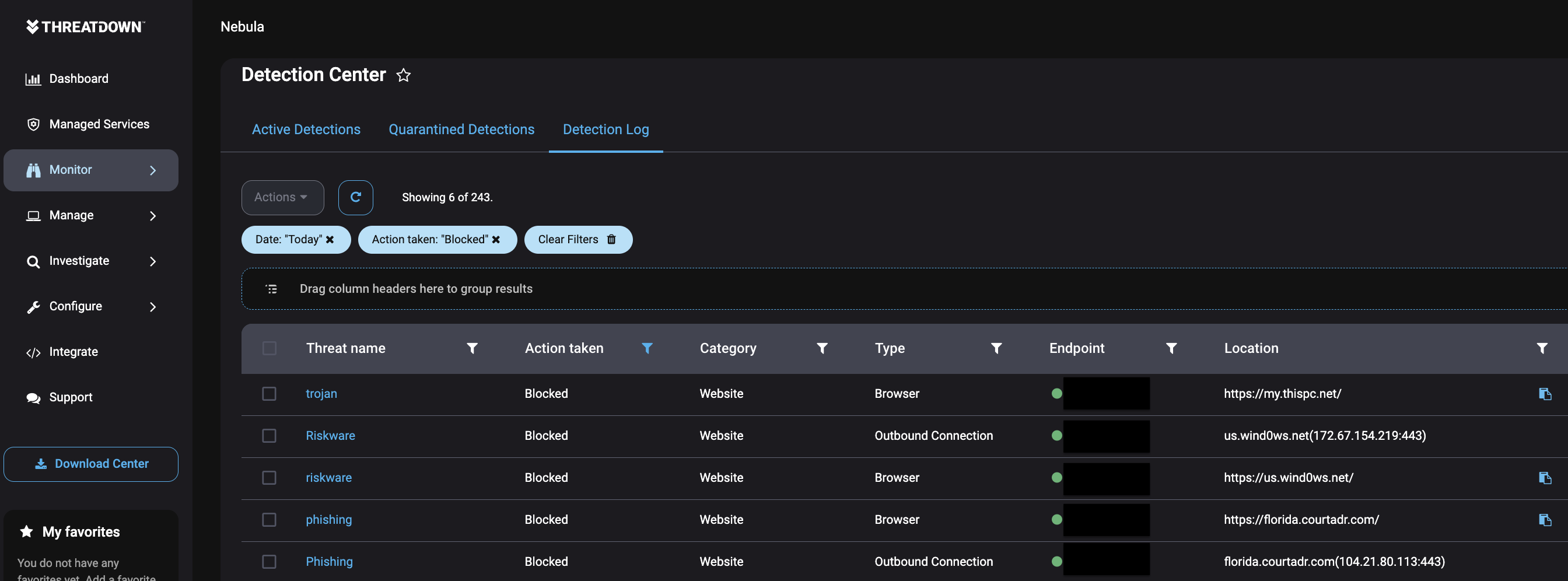Copy the my.thispc.net location URL

click(x=1545, y=394)
